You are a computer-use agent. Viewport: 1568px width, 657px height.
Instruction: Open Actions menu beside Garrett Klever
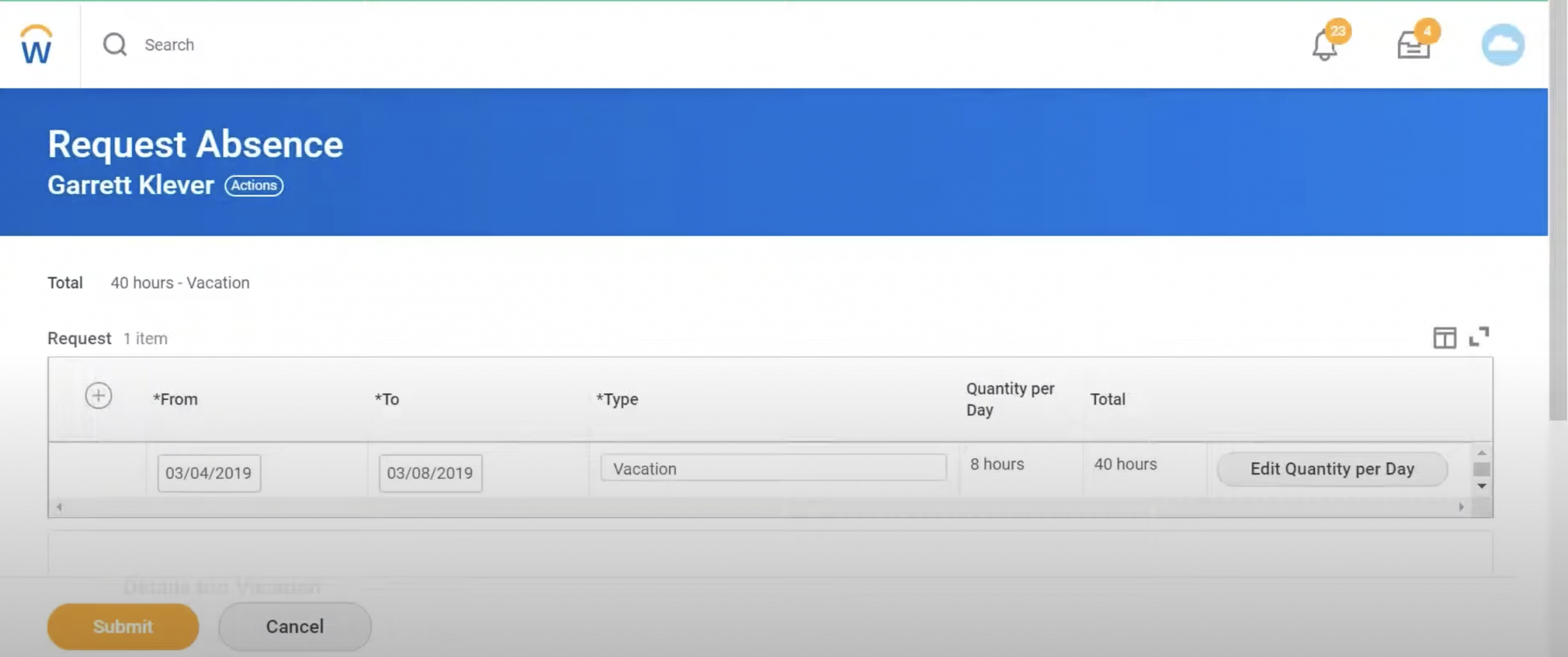[254, 186]
